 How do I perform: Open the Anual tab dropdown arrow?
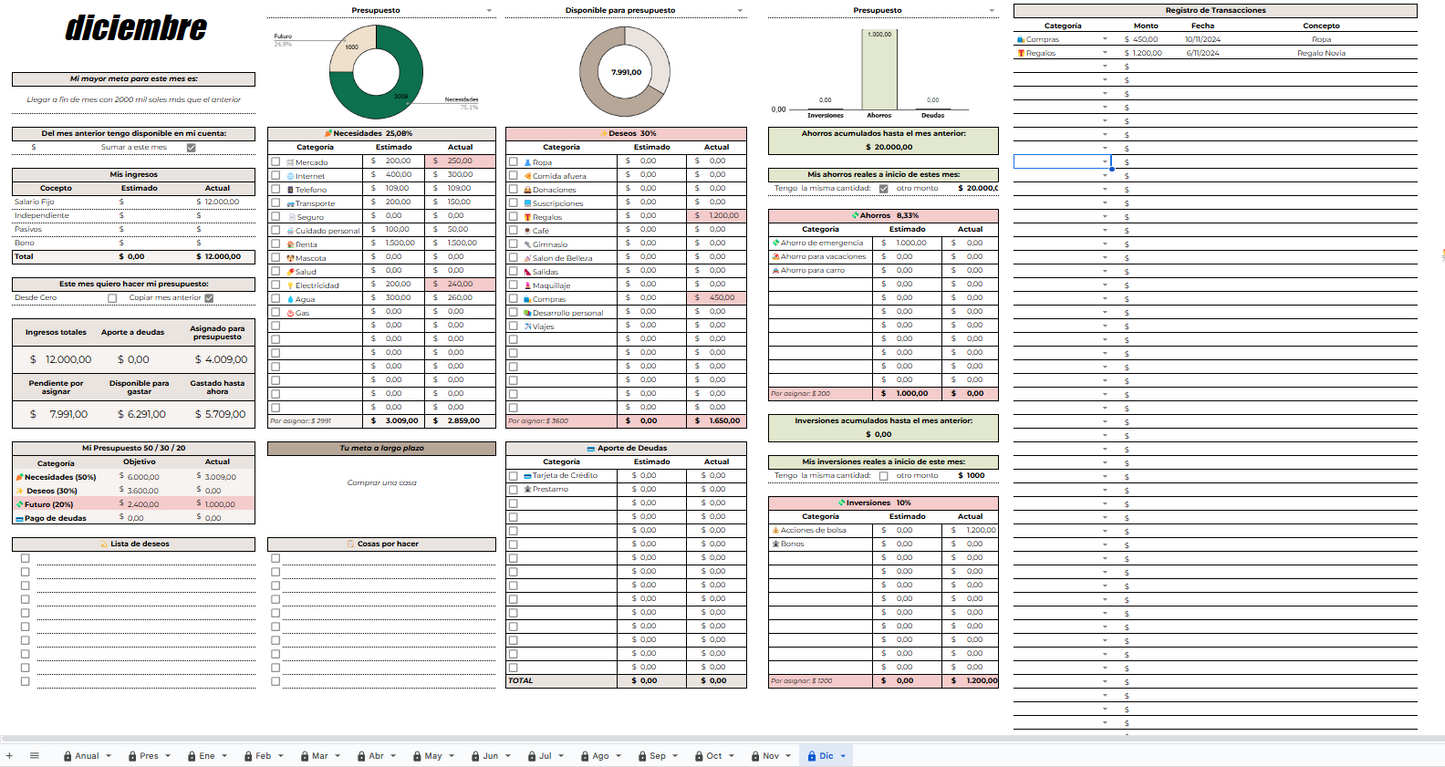108,756
